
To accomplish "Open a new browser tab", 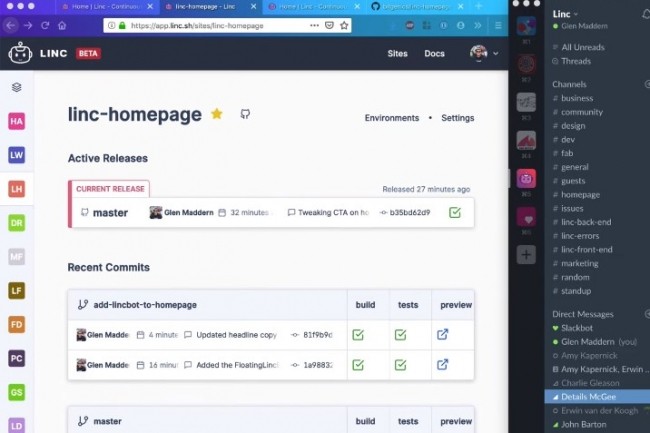I will pos(479,7).
